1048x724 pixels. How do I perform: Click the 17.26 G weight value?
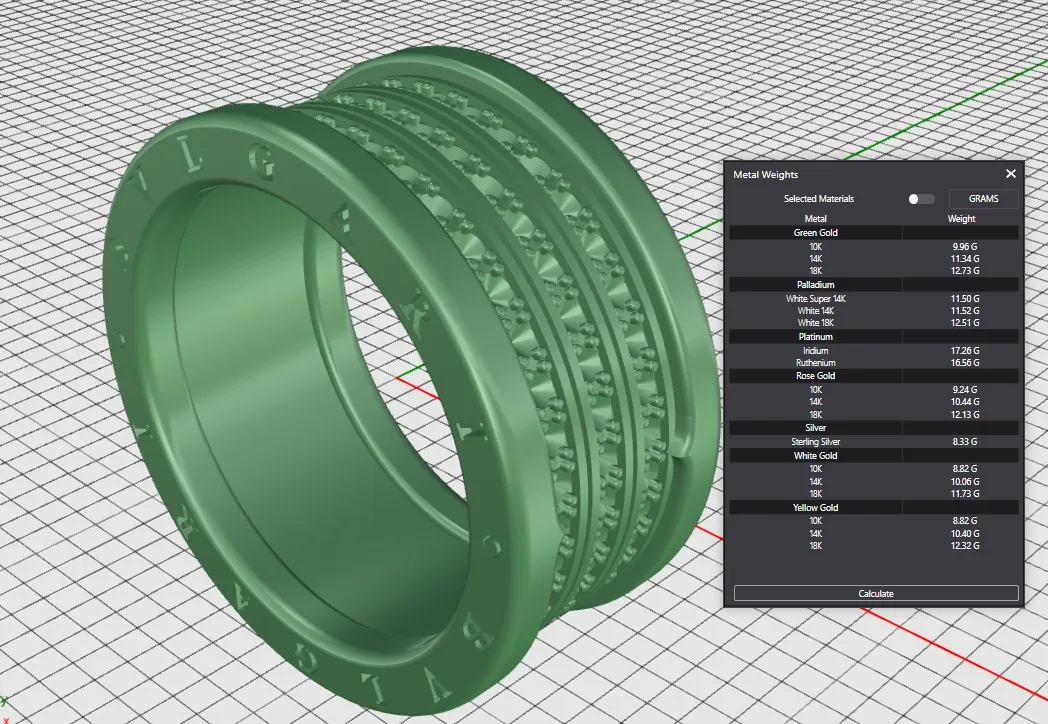coord(964,350)
